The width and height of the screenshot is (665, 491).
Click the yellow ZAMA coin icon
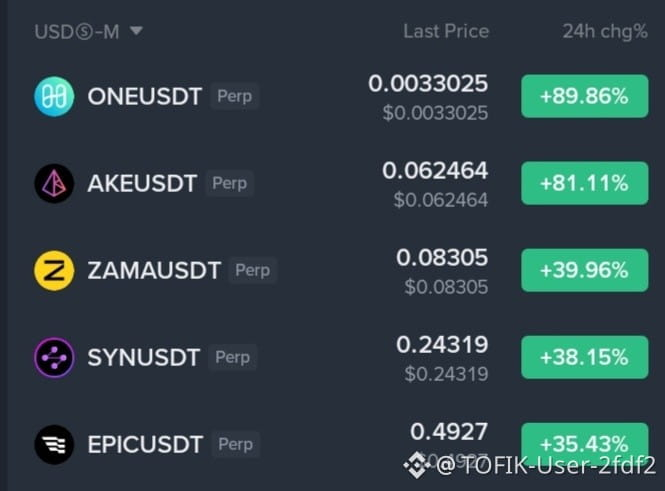coord(54,270)
